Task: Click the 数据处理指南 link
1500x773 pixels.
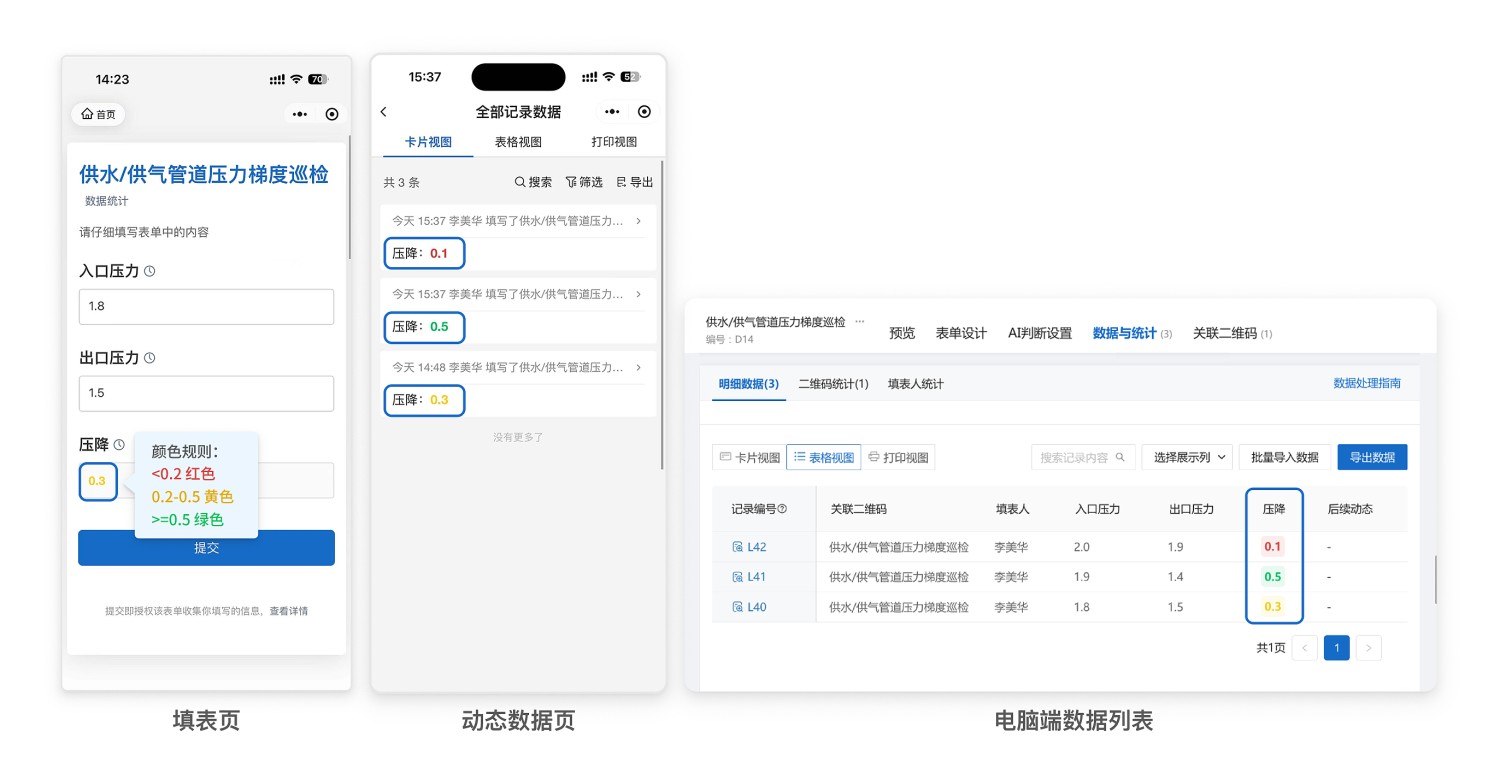Action: [x=1366, y=383]
